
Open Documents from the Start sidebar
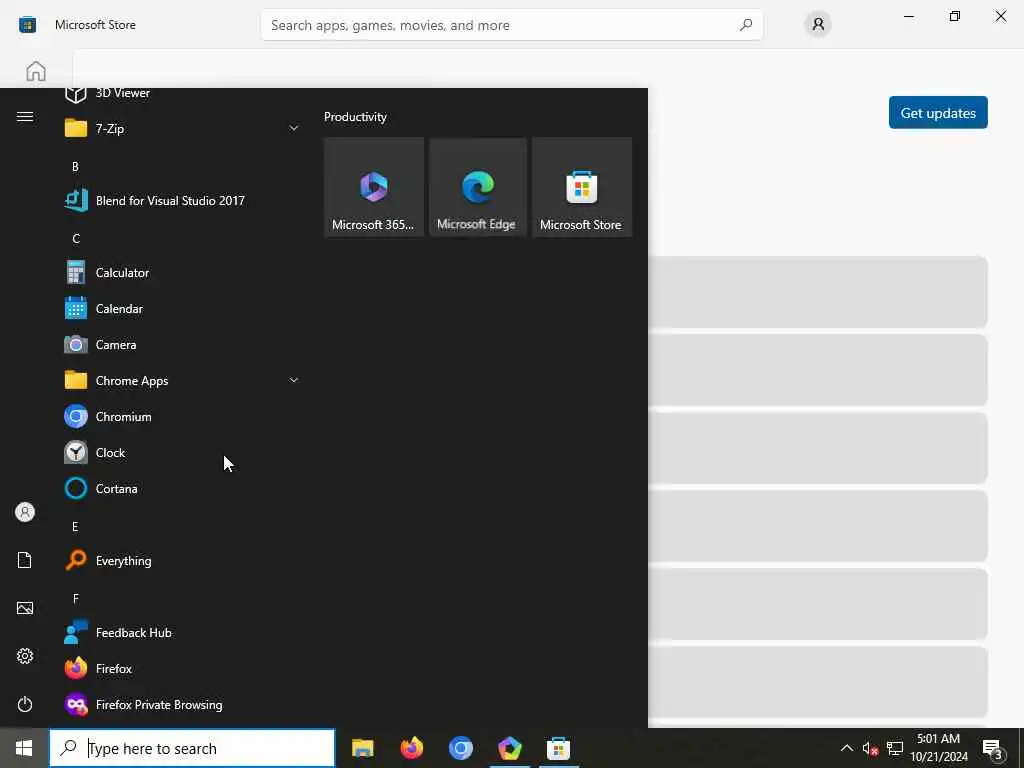tap(25, 560)
